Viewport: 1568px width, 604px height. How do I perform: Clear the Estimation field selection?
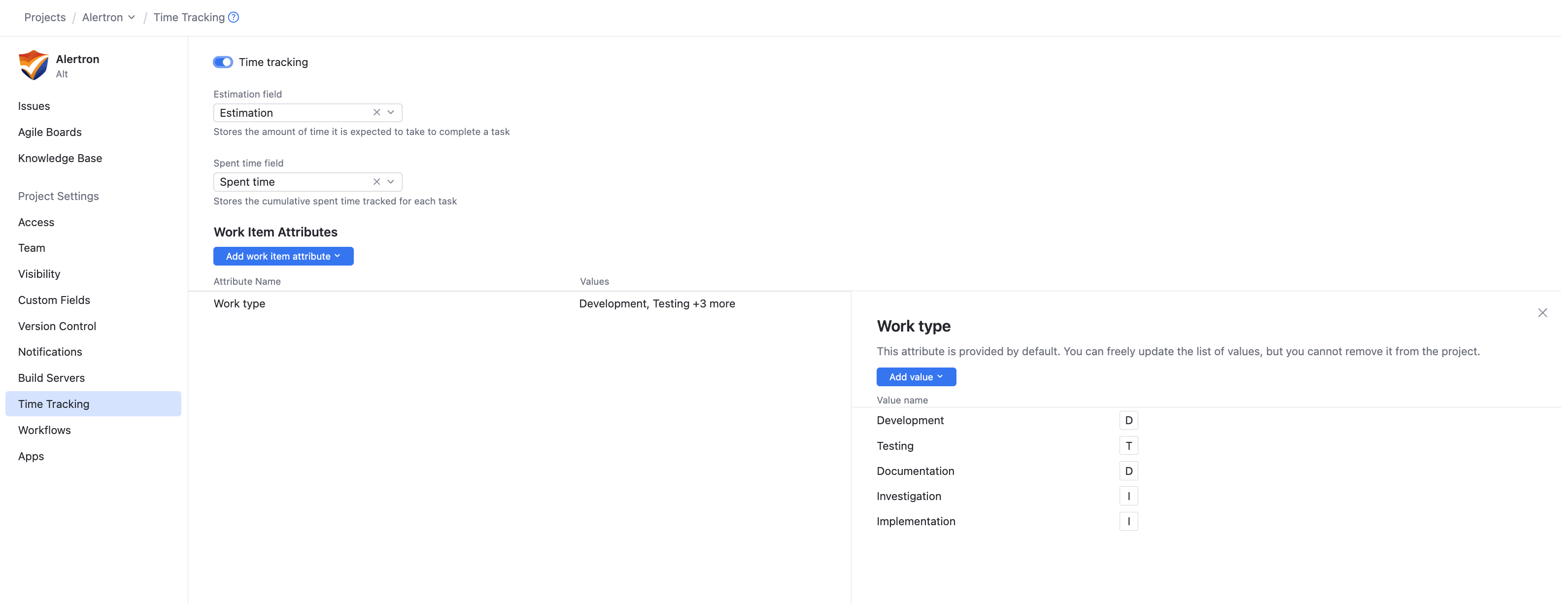pyautogui.click(x=377, y=112)
